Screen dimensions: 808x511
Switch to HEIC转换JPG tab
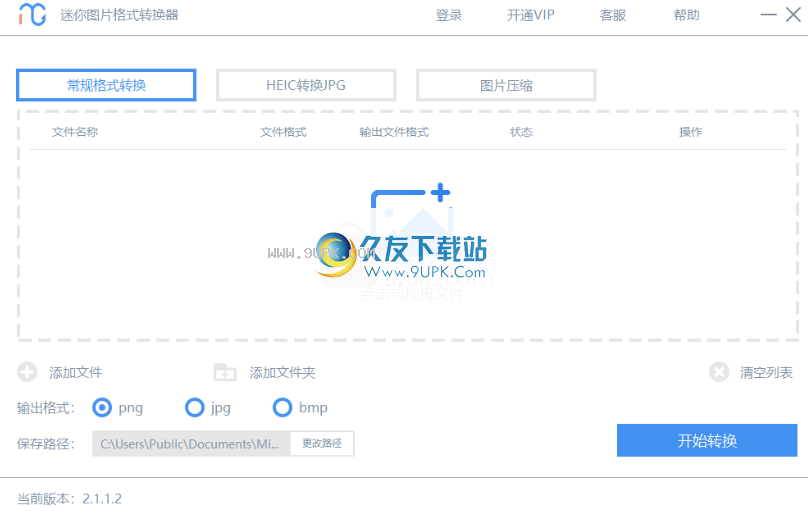[306, 85]
